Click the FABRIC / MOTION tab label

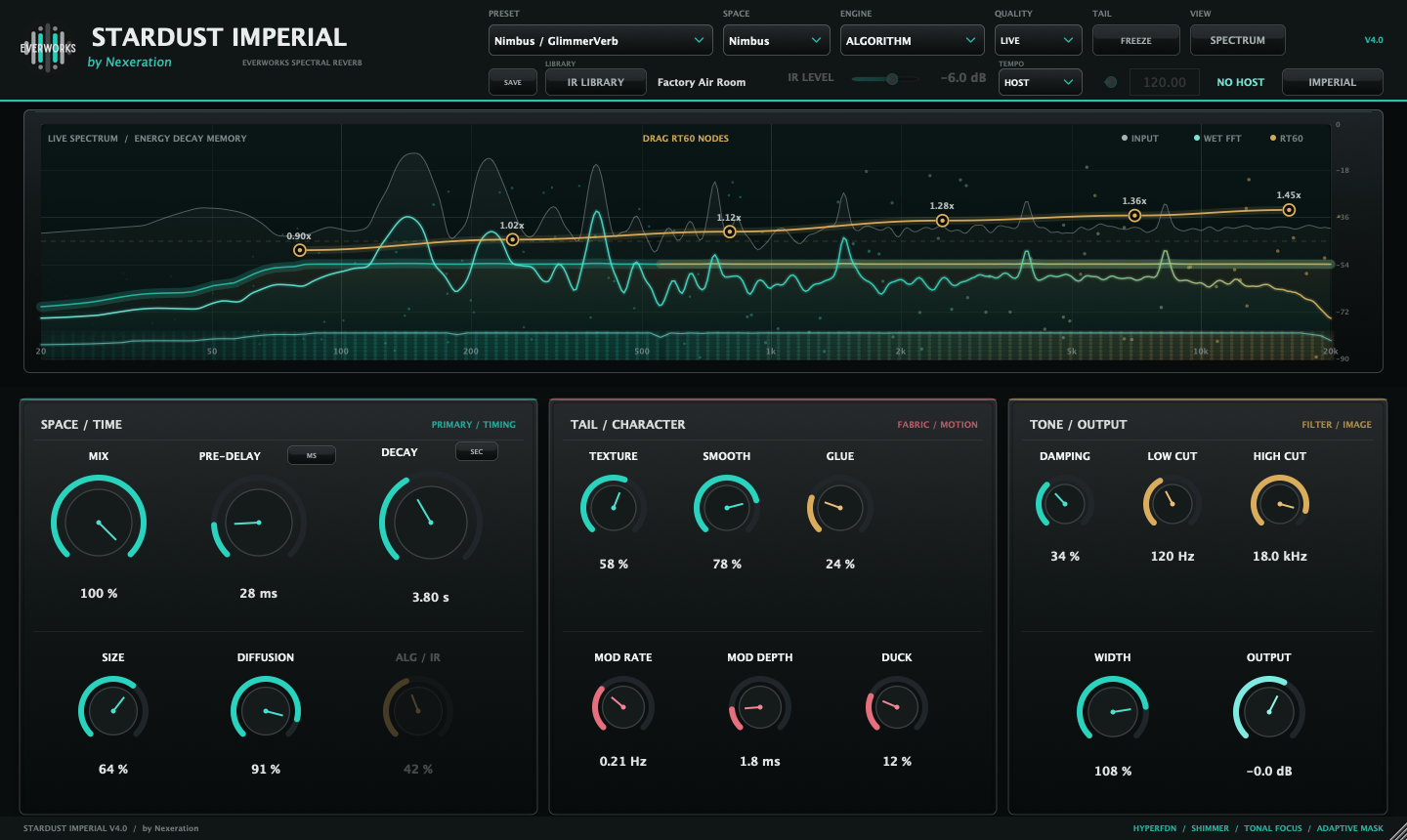click(x=938, y=425)
